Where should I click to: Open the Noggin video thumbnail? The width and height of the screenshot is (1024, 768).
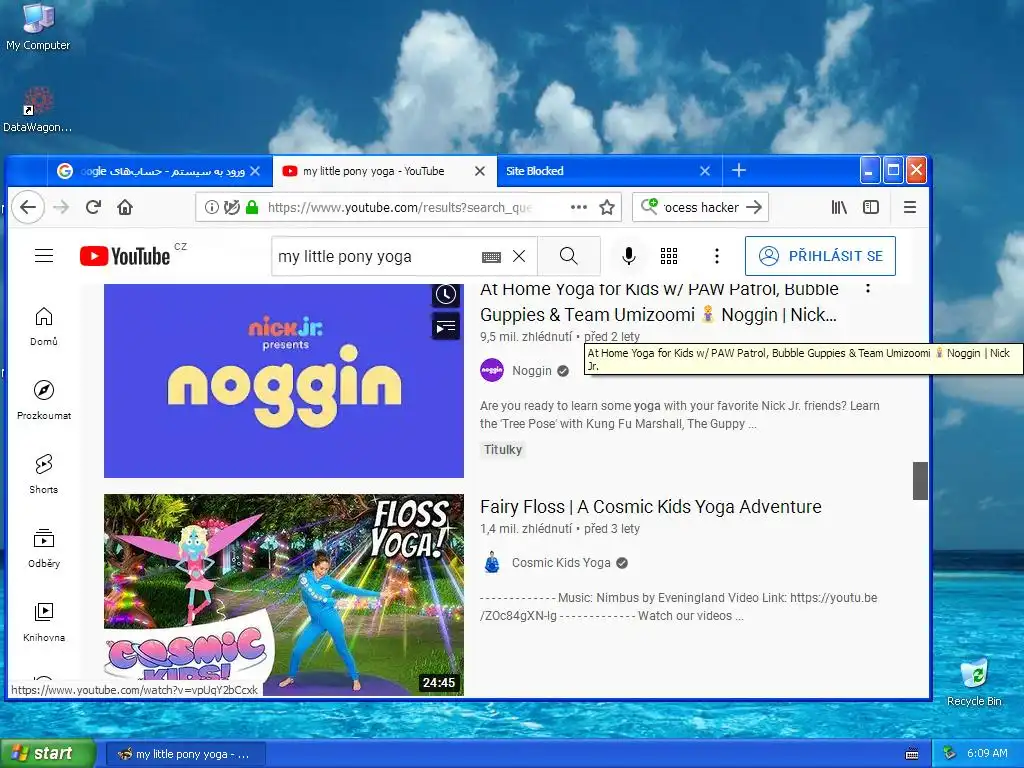[284, 381]
